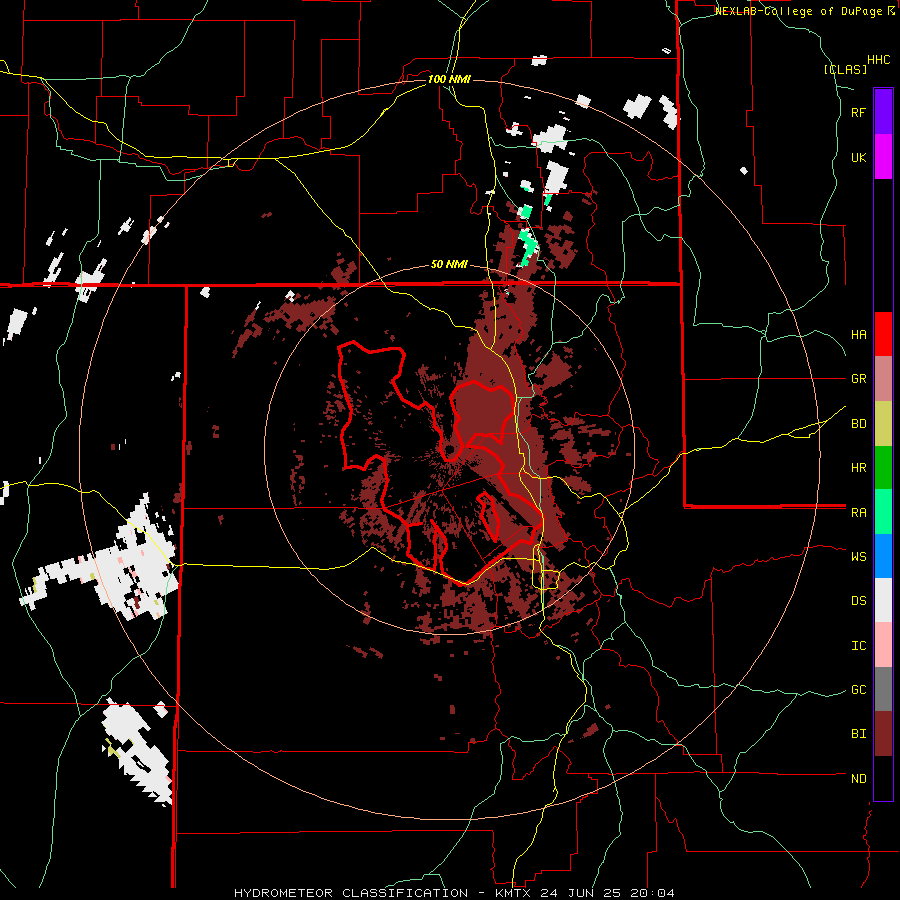Click the "NEXLAB-College of DuPage" header text

(x=798, y=11)
